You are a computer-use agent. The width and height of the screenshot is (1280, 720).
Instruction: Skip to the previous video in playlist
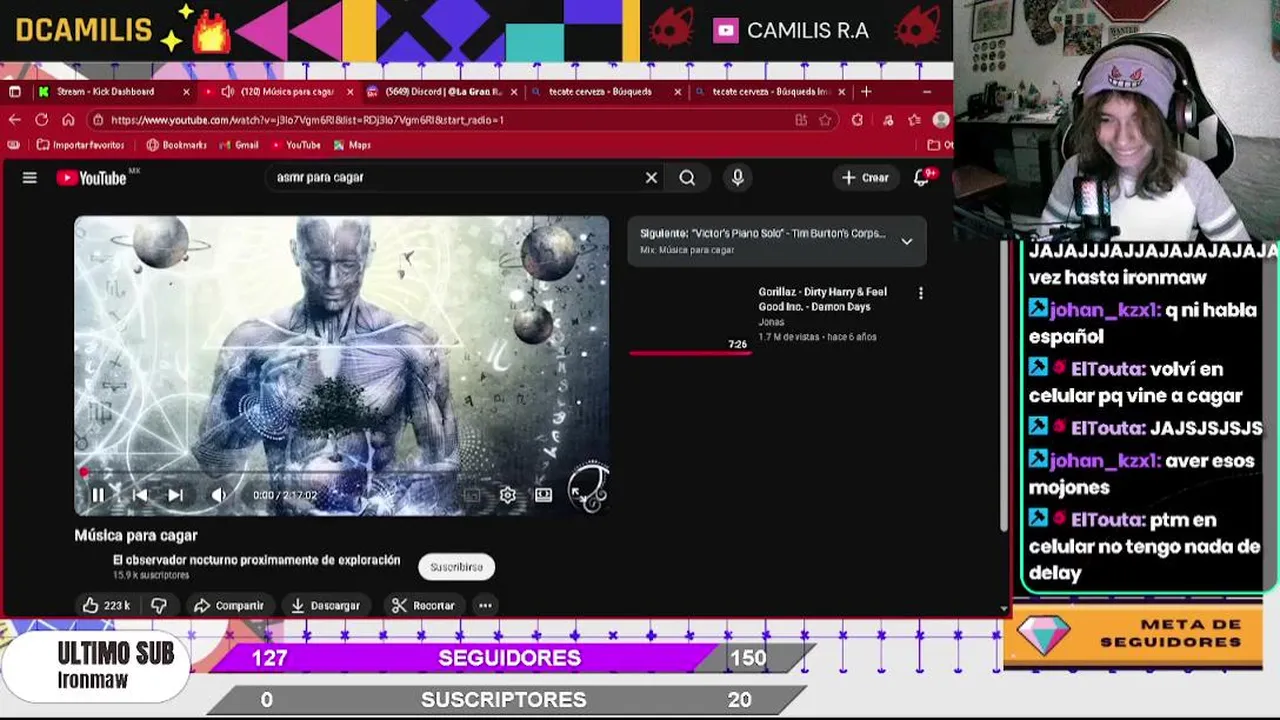(140, 495)
